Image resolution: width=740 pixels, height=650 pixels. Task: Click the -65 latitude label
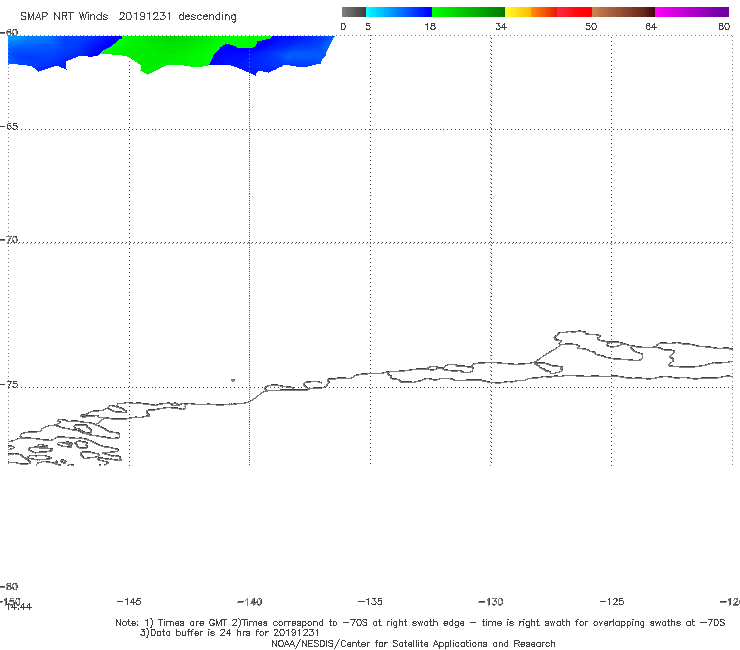pyautogui.click(x=9, y=127)
